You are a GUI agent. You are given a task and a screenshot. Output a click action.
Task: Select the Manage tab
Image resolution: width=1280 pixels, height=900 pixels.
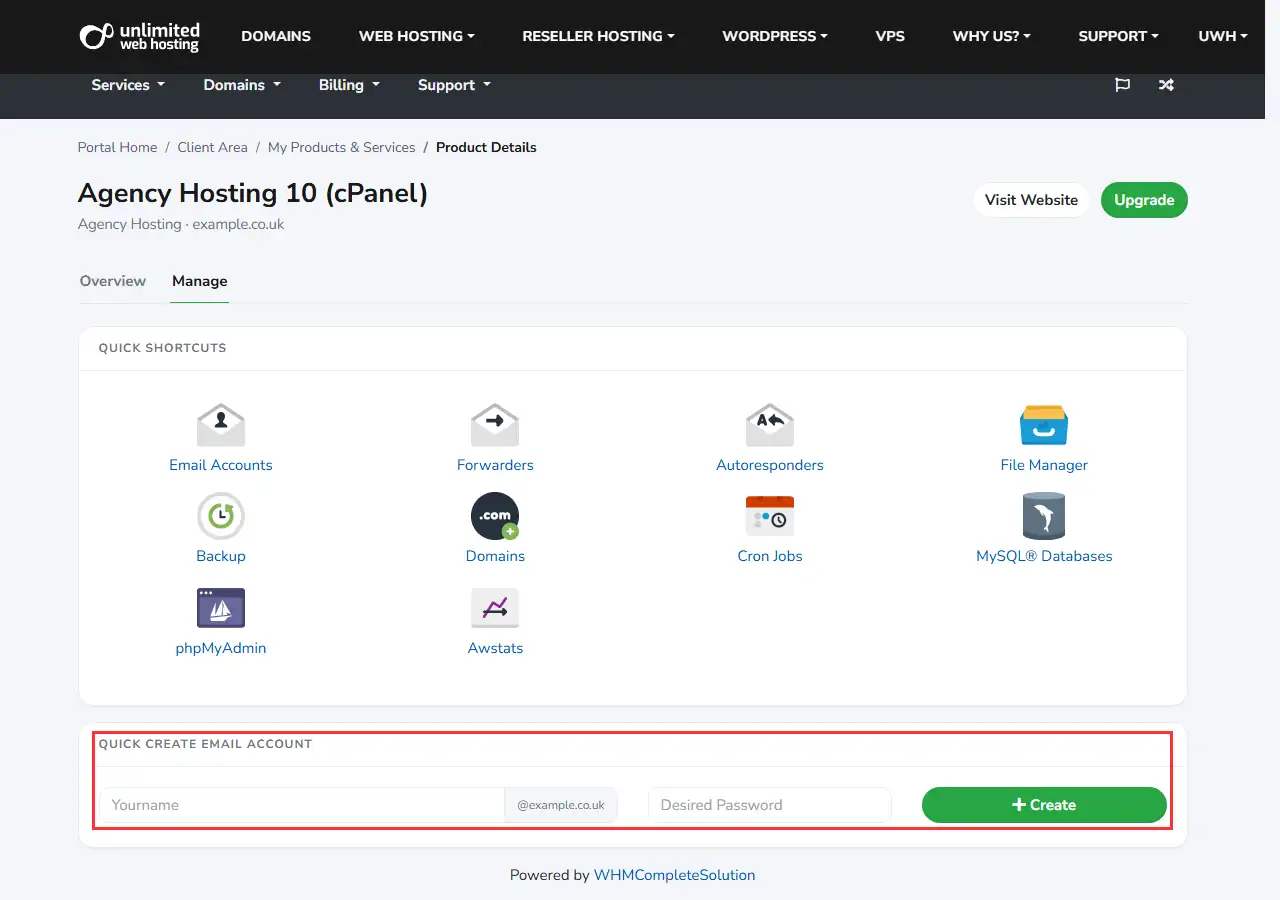click(x=200, y=281)
